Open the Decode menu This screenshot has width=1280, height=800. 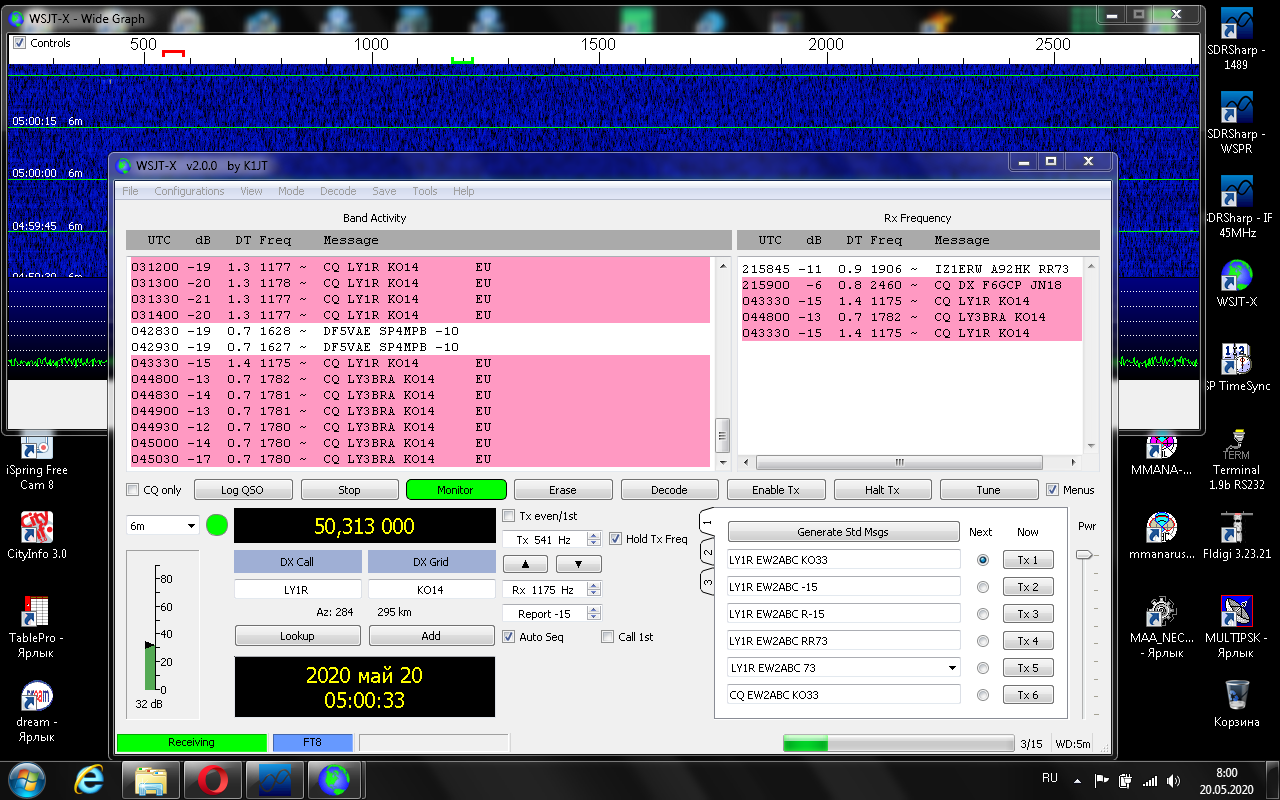click(338, 191)
